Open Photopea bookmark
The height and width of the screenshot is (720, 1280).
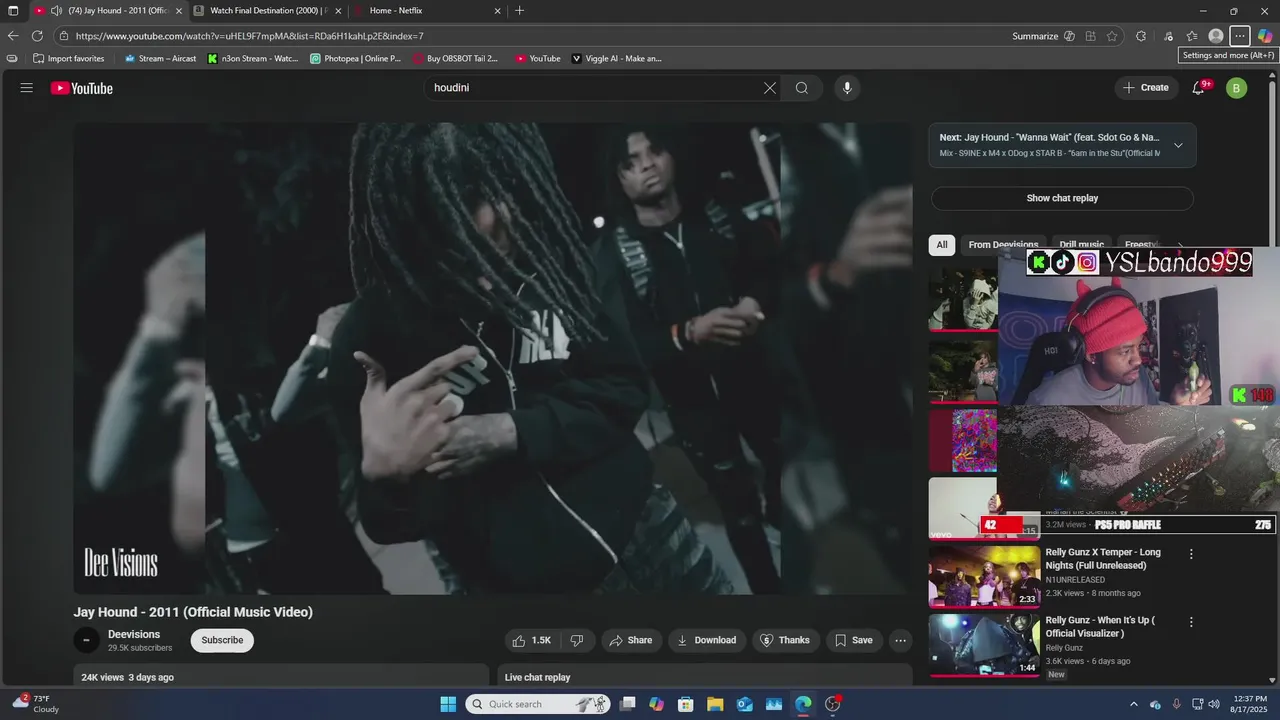point(355,59)
